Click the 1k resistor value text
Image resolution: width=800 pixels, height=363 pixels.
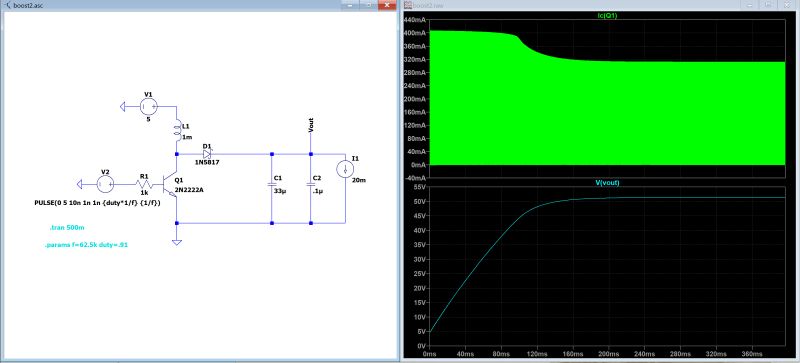(x=144, y=193)
